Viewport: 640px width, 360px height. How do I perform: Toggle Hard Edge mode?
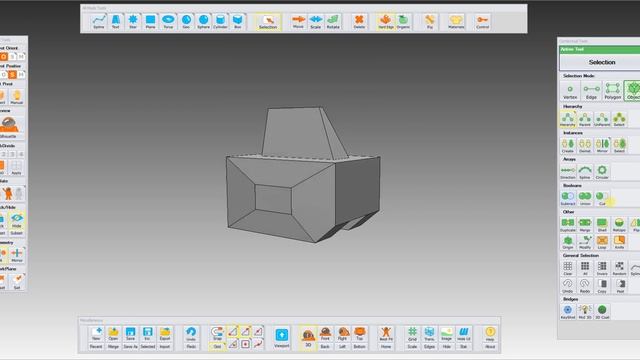(x=386, y=22)
